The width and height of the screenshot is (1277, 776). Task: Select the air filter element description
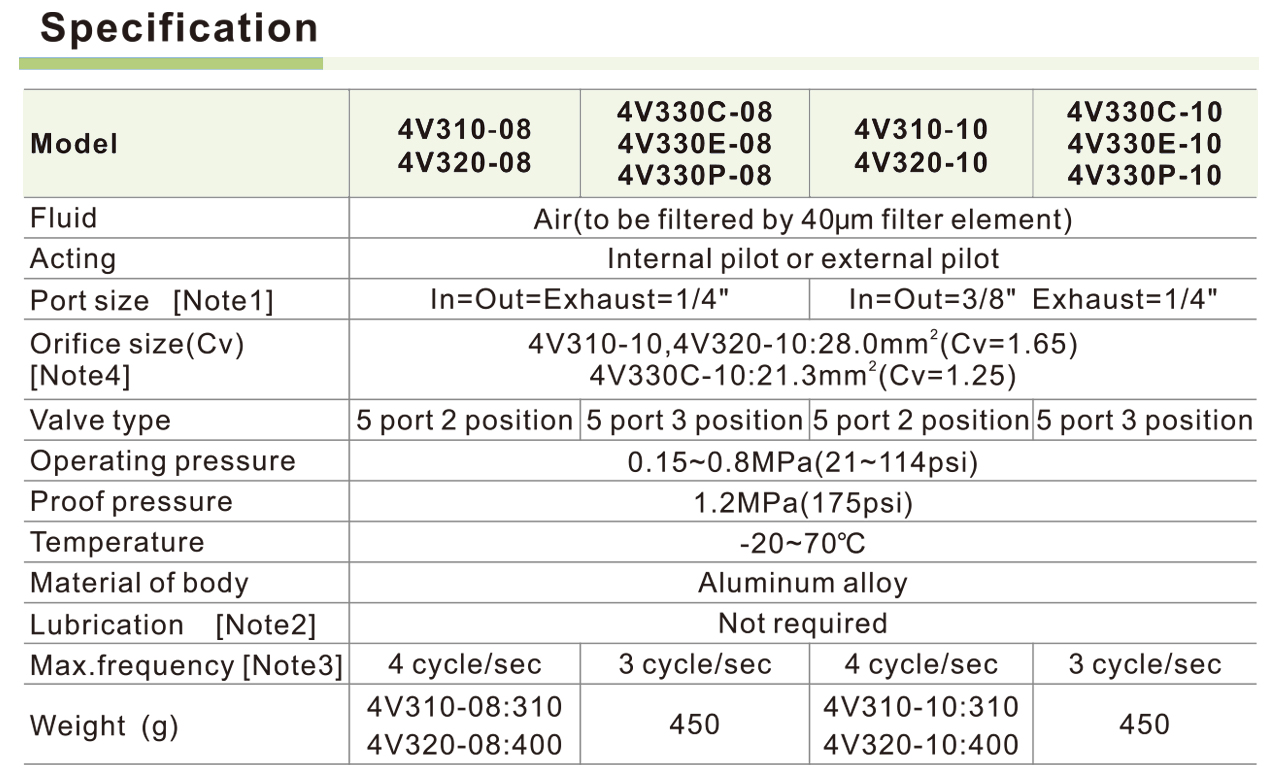click(x=803, y=218)
